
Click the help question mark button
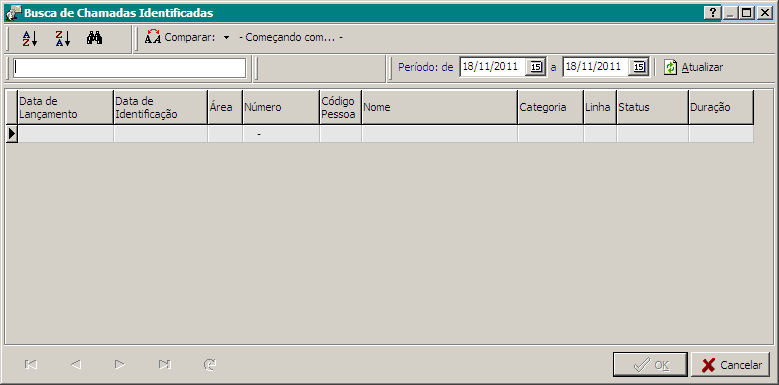(x=713, y=13)
